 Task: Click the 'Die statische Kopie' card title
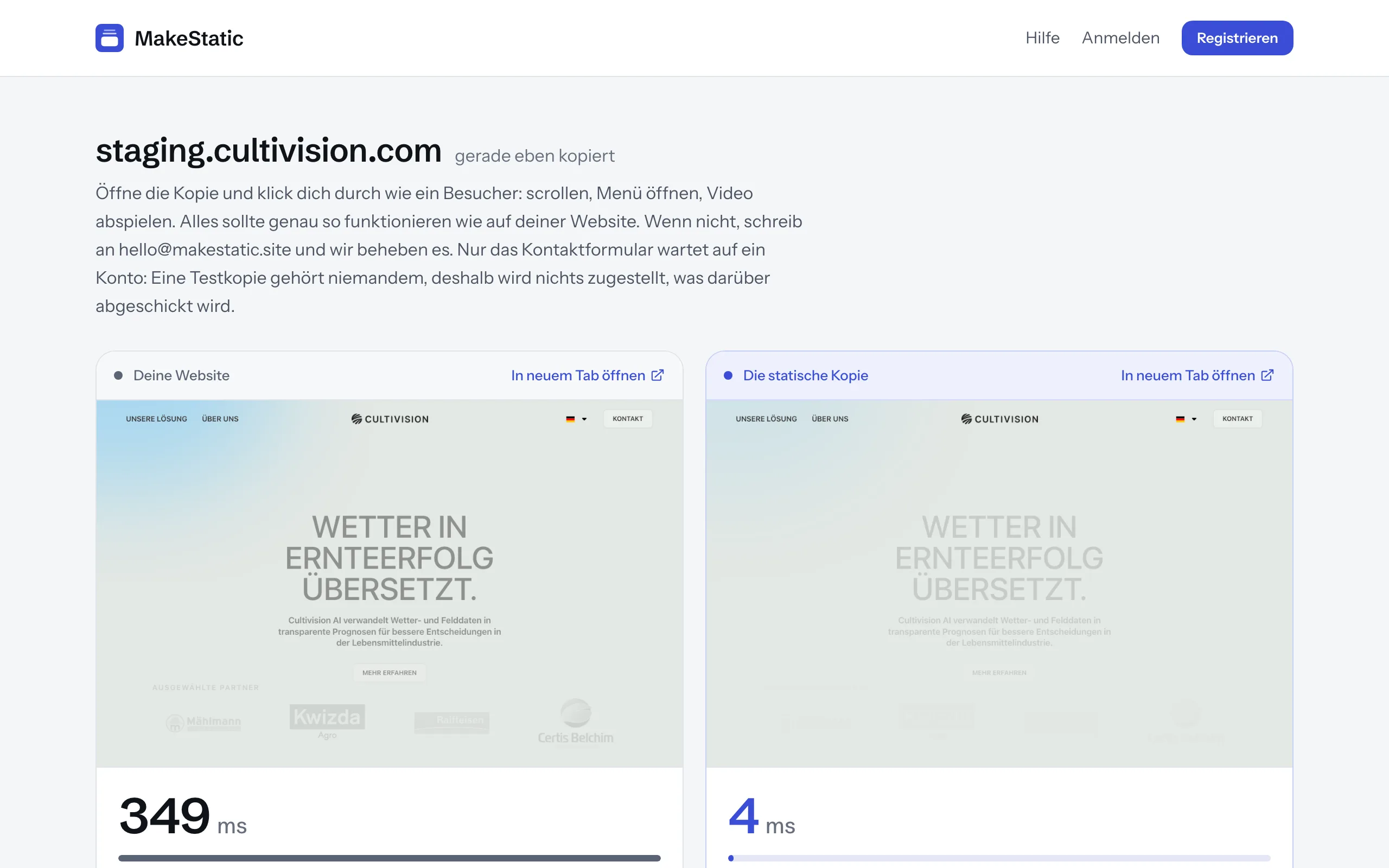805,375
